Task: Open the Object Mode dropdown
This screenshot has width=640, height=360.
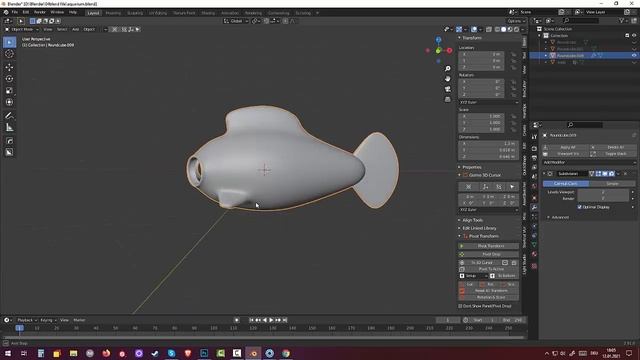Action: [x=22, y=29]
